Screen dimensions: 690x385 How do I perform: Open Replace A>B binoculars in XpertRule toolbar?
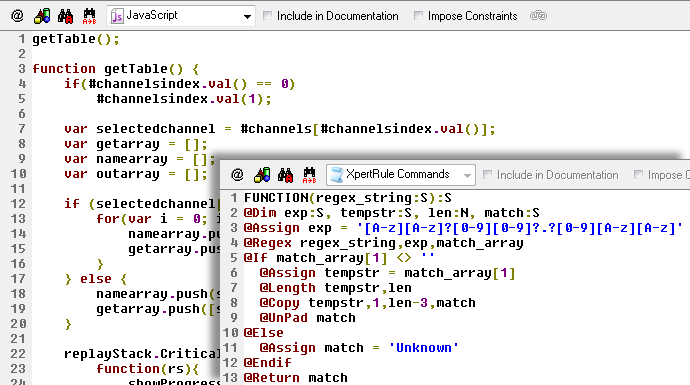tap(309, 175)
